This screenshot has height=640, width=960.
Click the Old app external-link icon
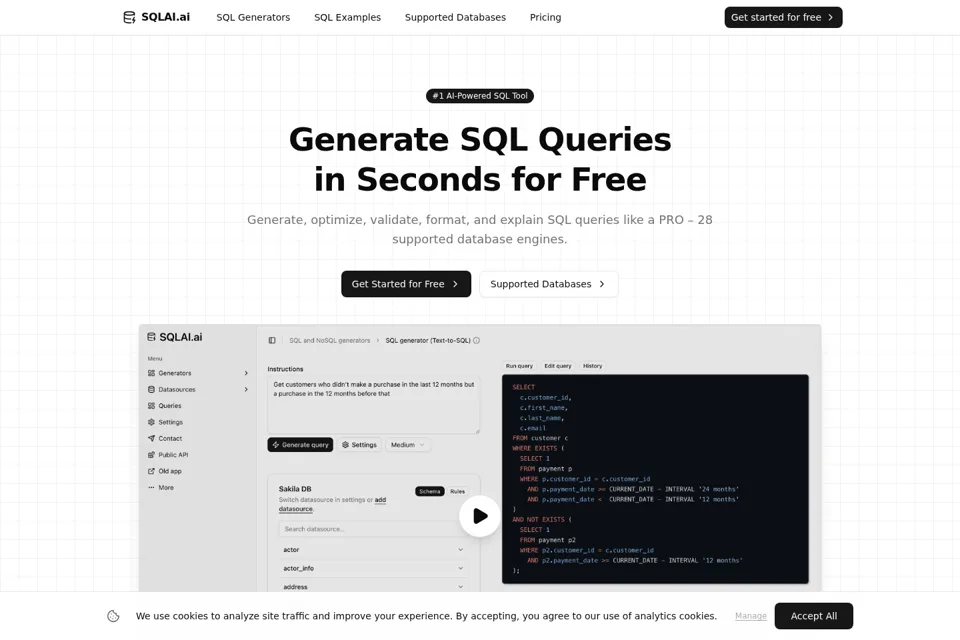pos(151,471)
